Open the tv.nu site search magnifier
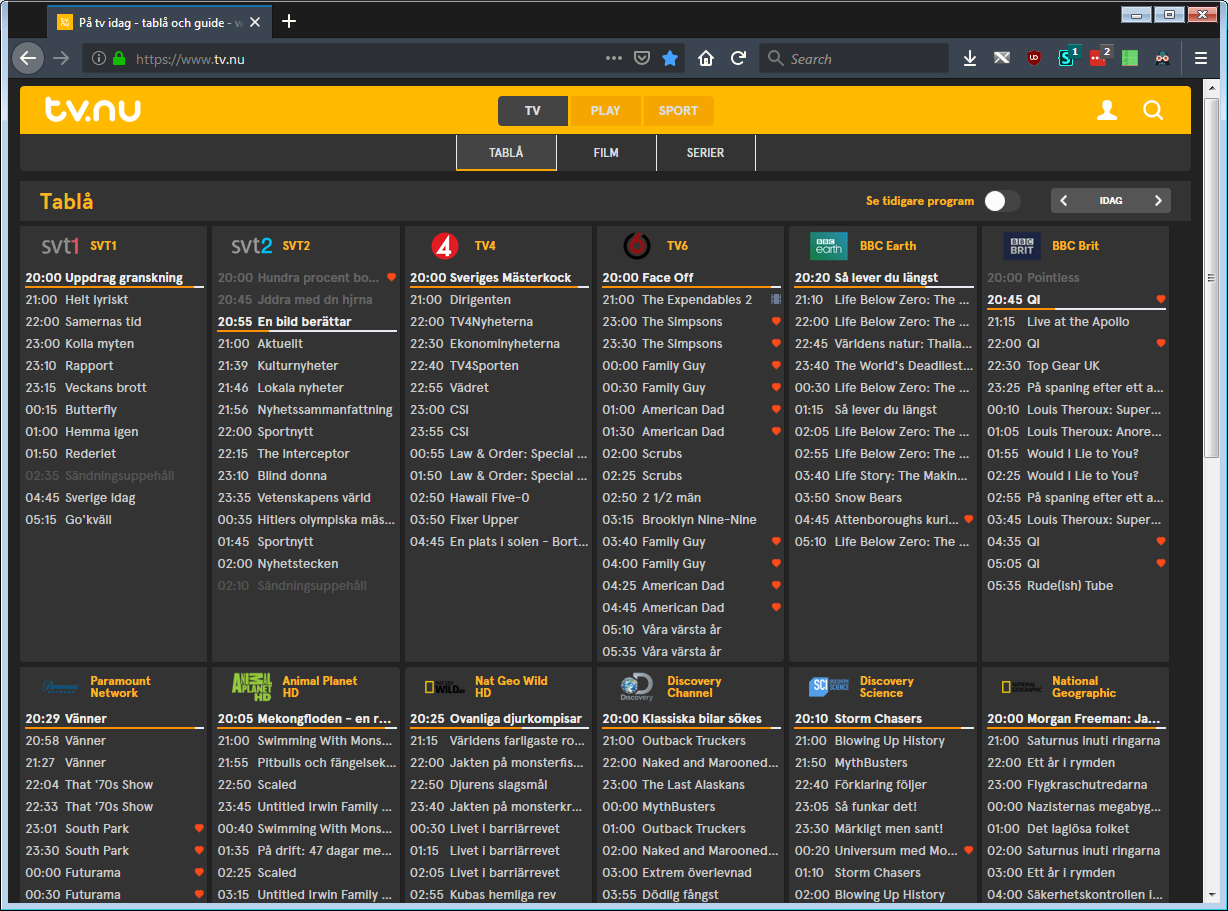The width and height of the screenshot is (1228, 911). (x=1153, y=111)
